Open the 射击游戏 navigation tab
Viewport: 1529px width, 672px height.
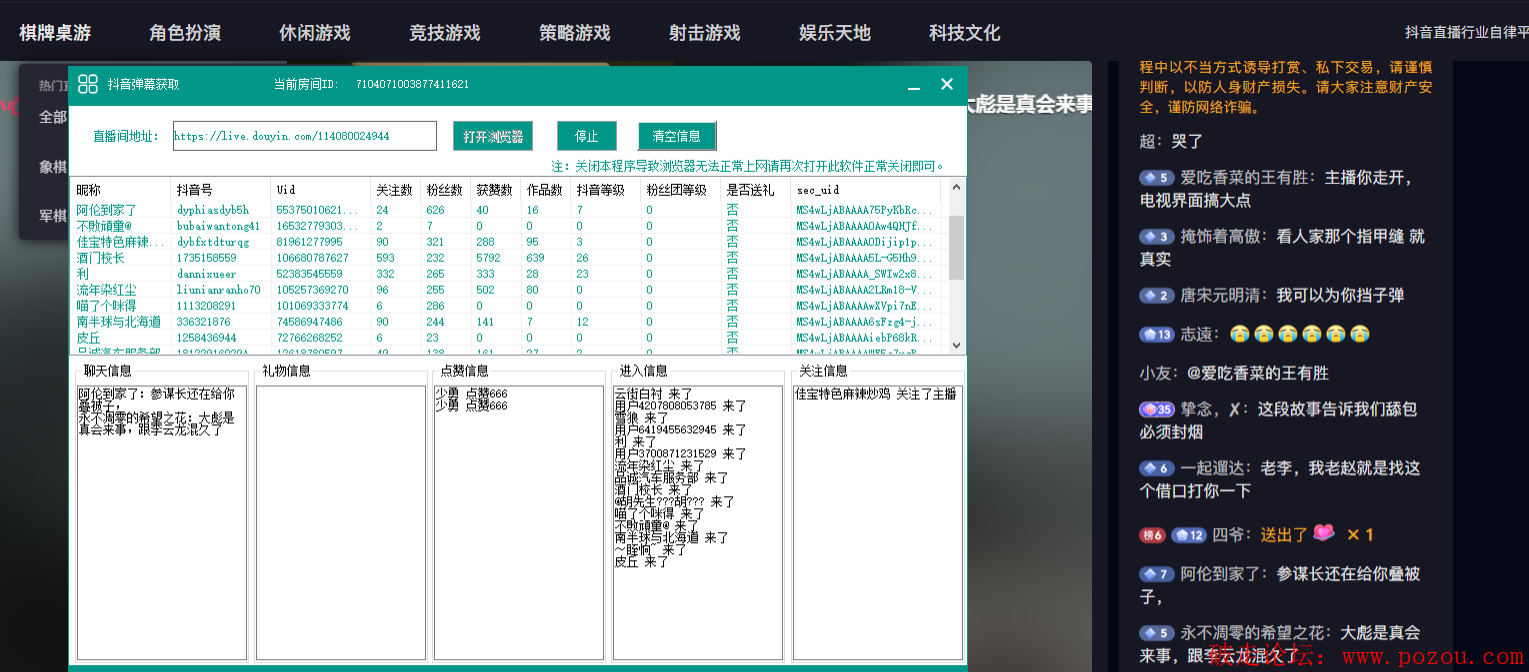705,33
